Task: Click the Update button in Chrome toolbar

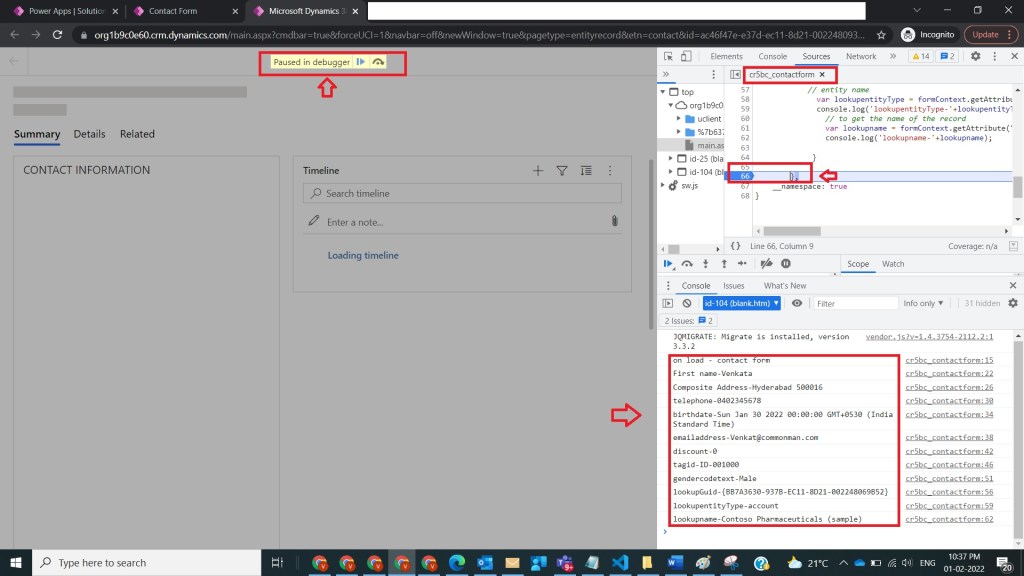Action: point(987,34)
